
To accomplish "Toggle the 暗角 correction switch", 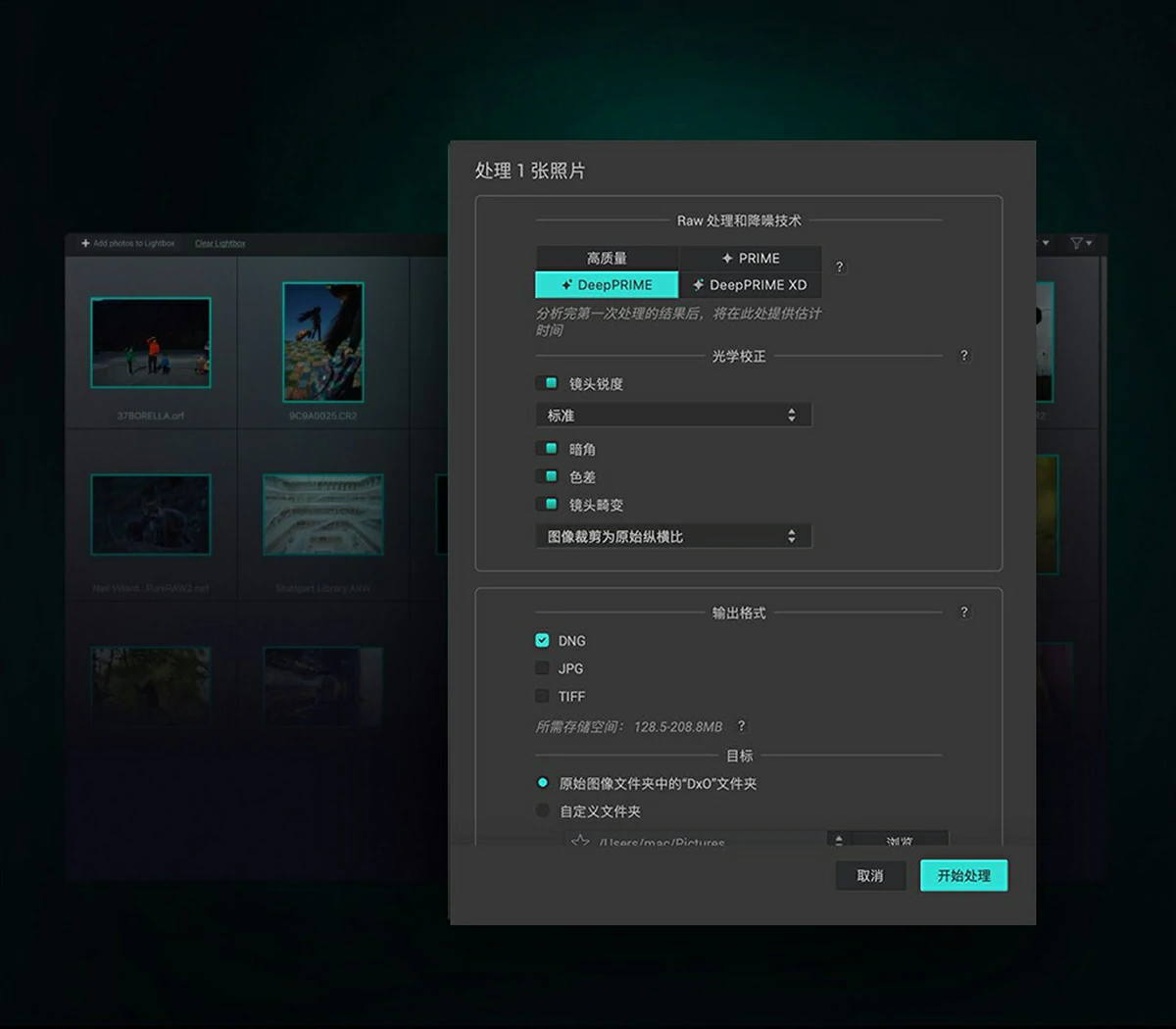I will click(547, 449).
